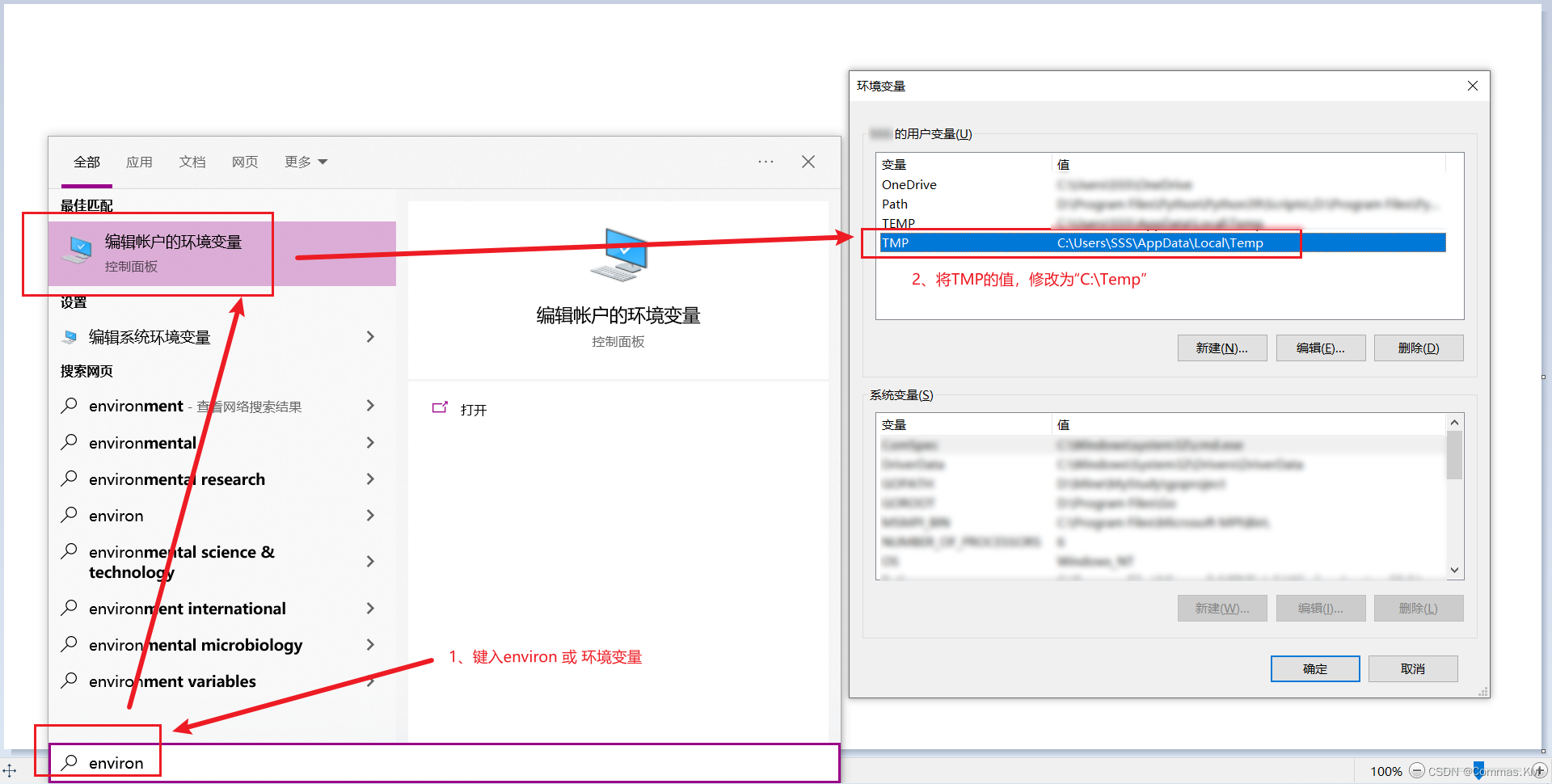This screenshot has width=1552, height=784.
Task: Switch to the 文档 tab
Action: coord(192,162)
